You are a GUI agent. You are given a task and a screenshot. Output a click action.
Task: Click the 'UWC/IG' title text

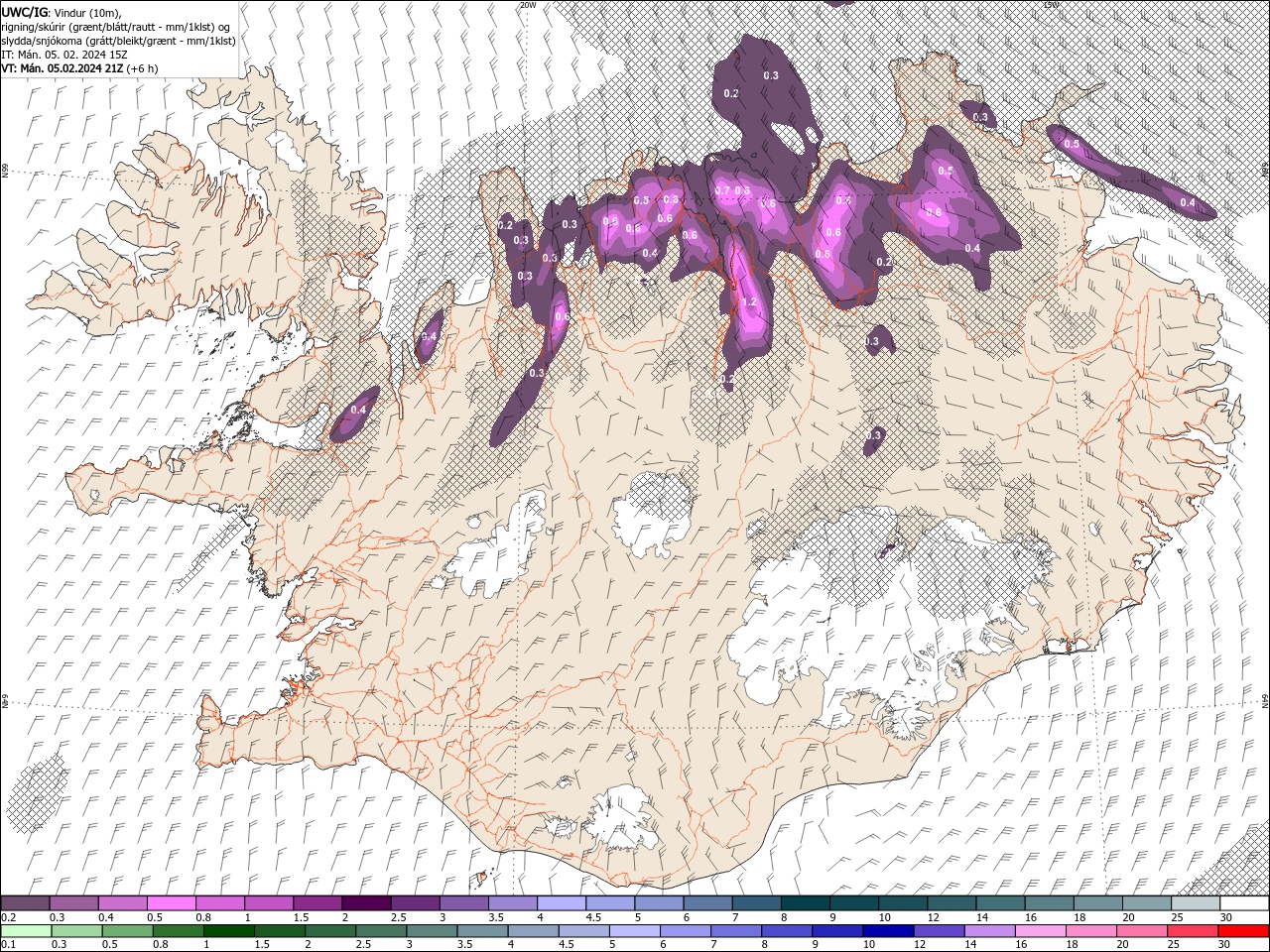coord(26,12)
